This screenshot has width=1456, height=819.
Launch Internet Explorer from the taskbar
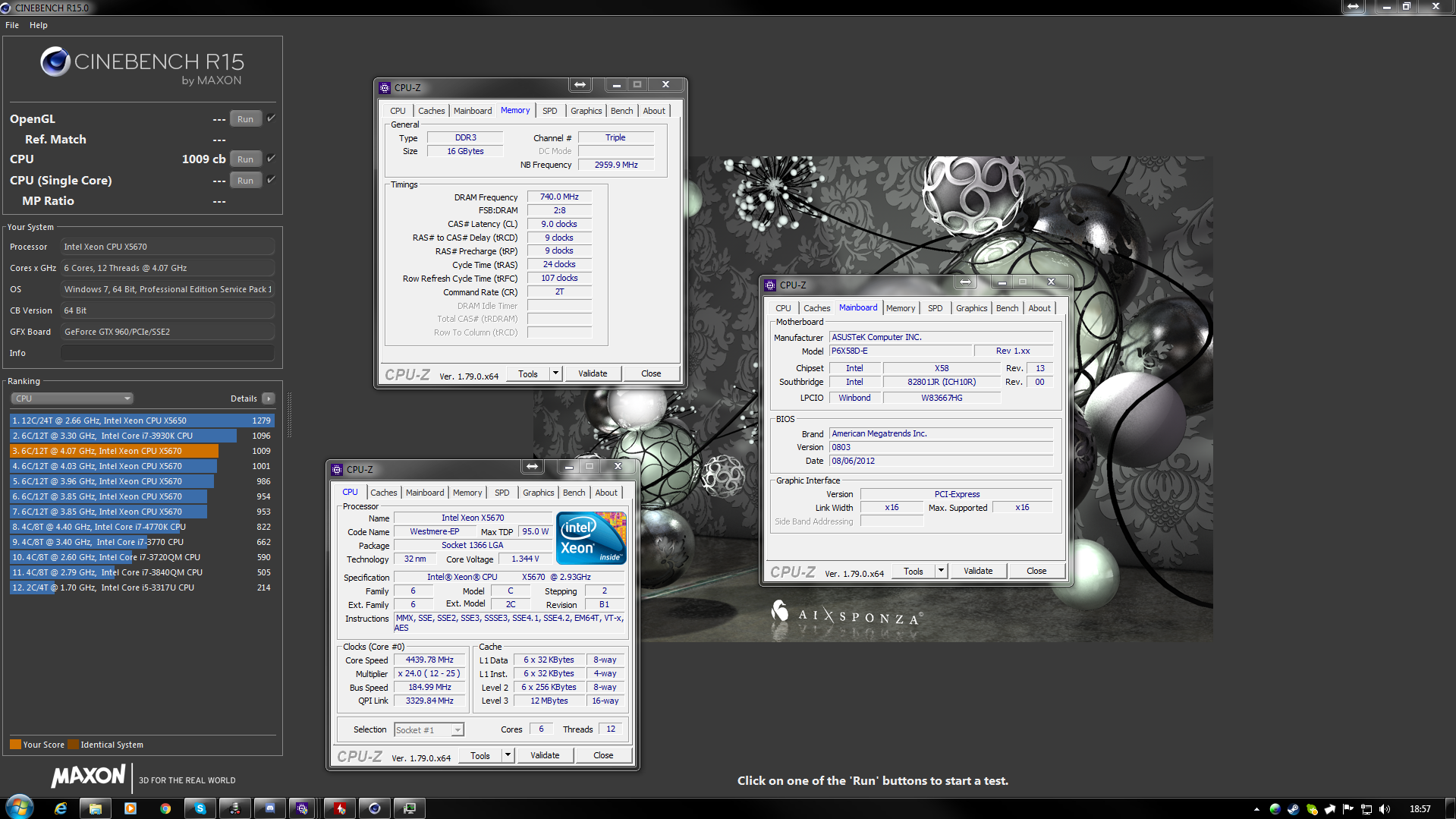[x=61, y=808]
